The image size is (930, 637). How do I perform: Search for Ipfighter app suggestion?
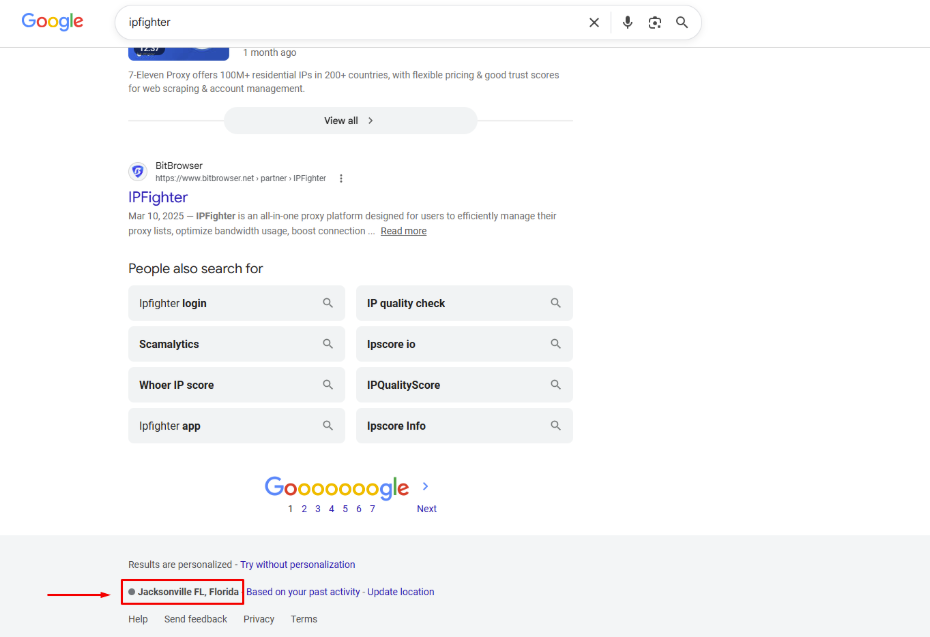click(236, 426)
